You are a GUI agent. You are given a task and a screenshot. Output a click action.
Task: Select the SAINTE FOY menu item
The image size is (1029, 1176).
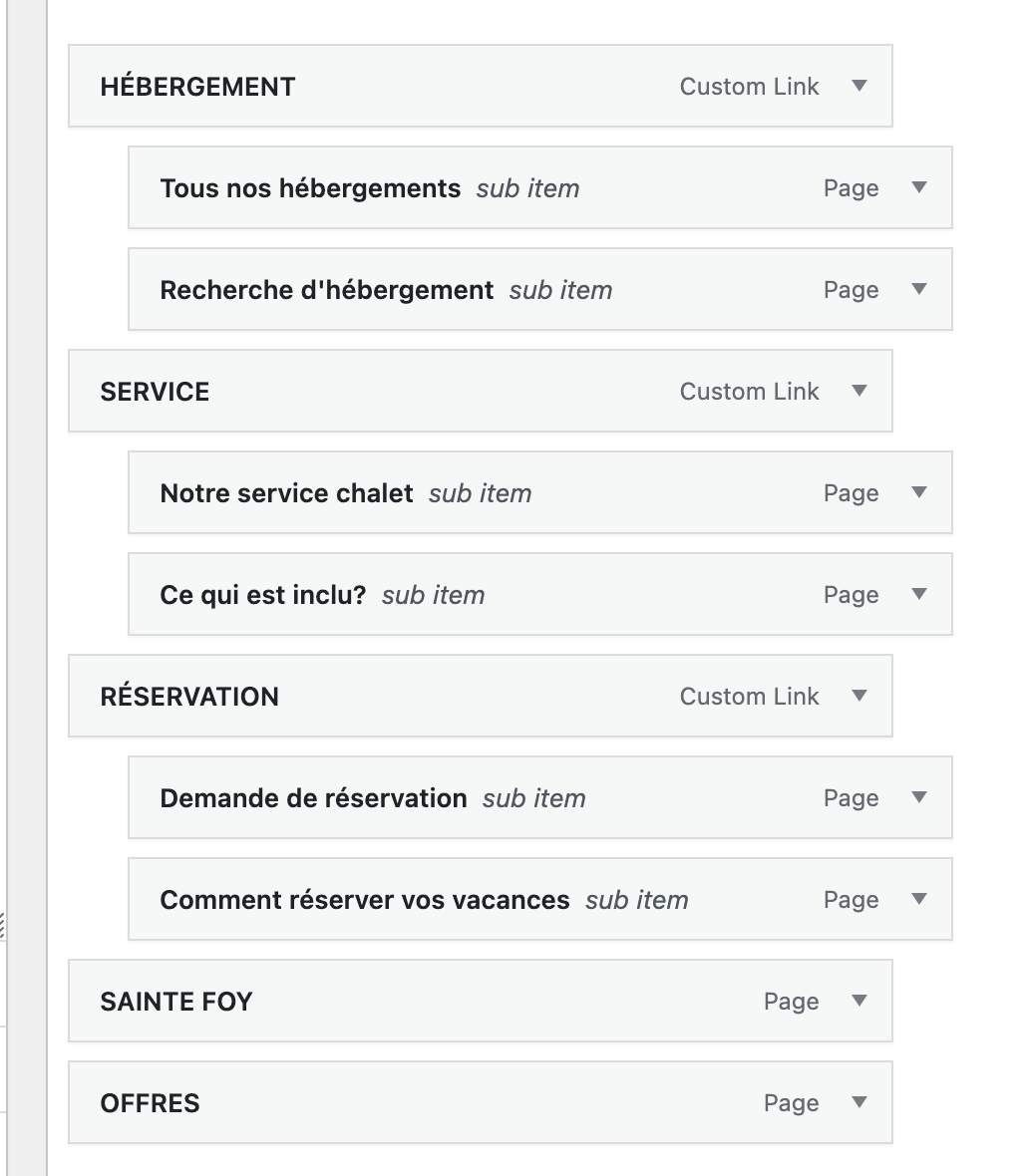481,1001
